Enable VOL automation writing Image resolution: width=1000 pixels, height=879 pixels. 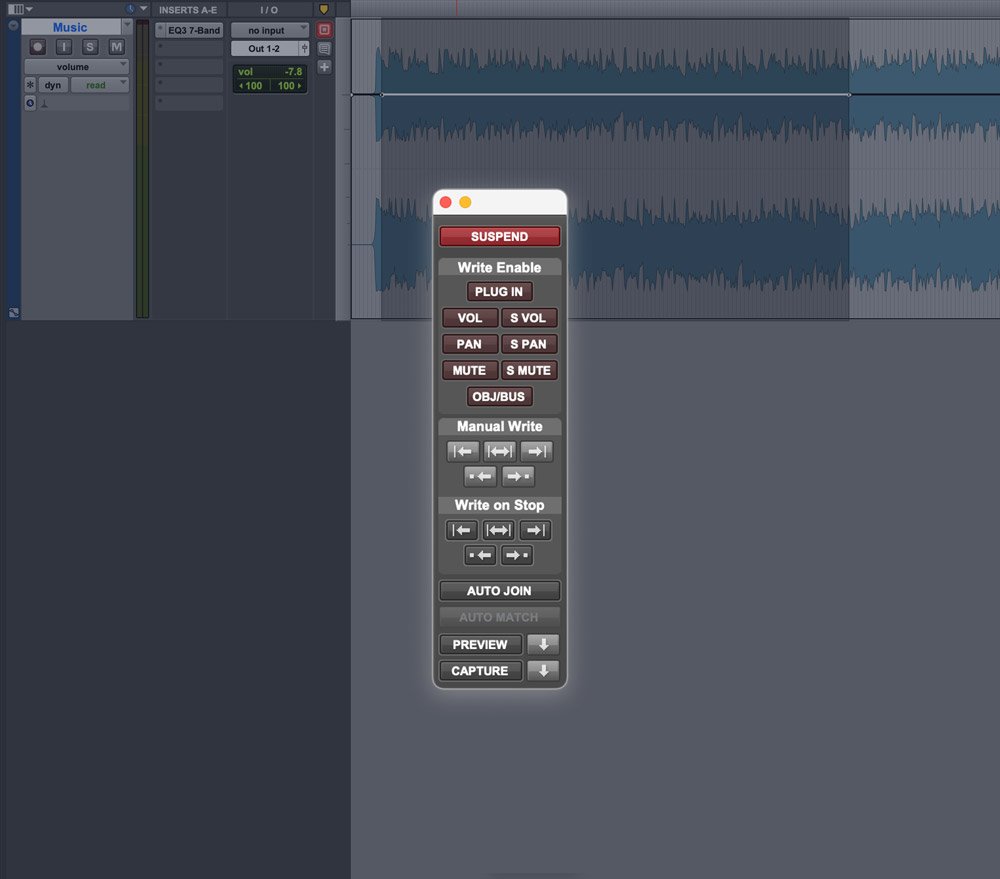[x=469, y=318]
